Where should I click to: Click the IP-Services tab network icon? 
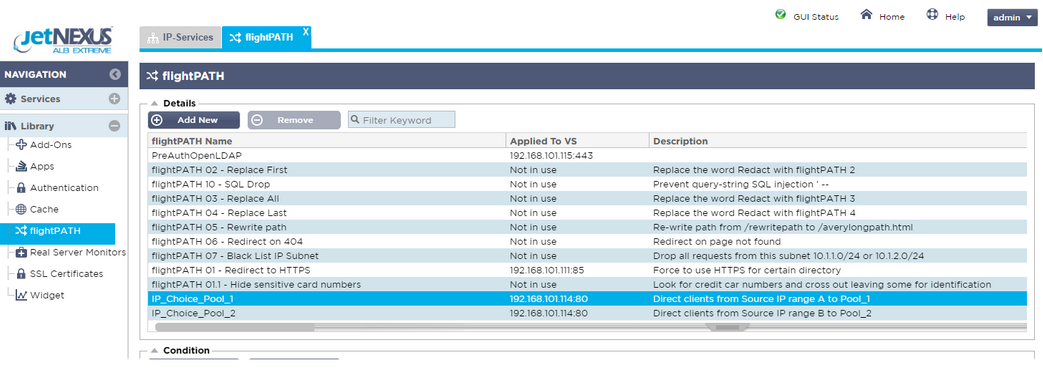pos(152,38)
